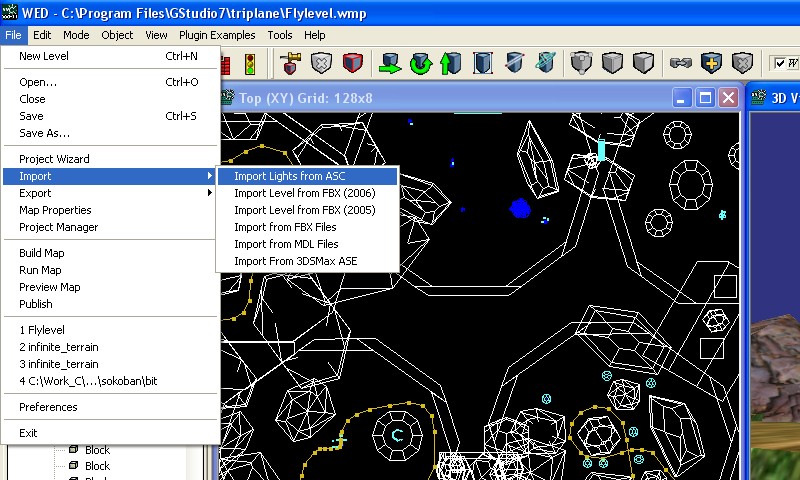Viewport: 800px width, 480px height.
Task: Choose Save in the File menu
Action: (111, 116)
